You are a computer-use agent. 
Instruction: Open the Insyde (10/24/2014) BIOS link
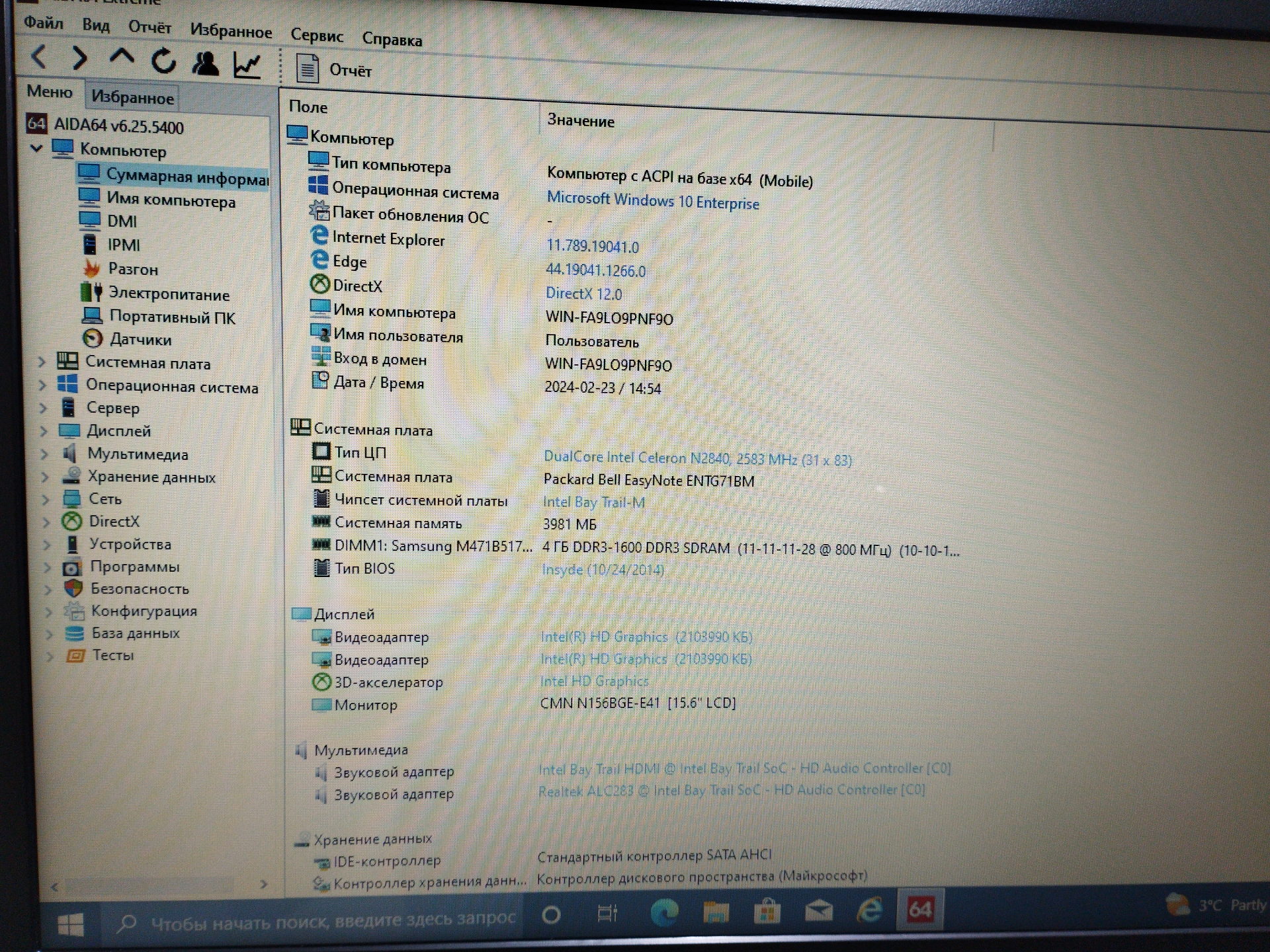coord(603,569)
